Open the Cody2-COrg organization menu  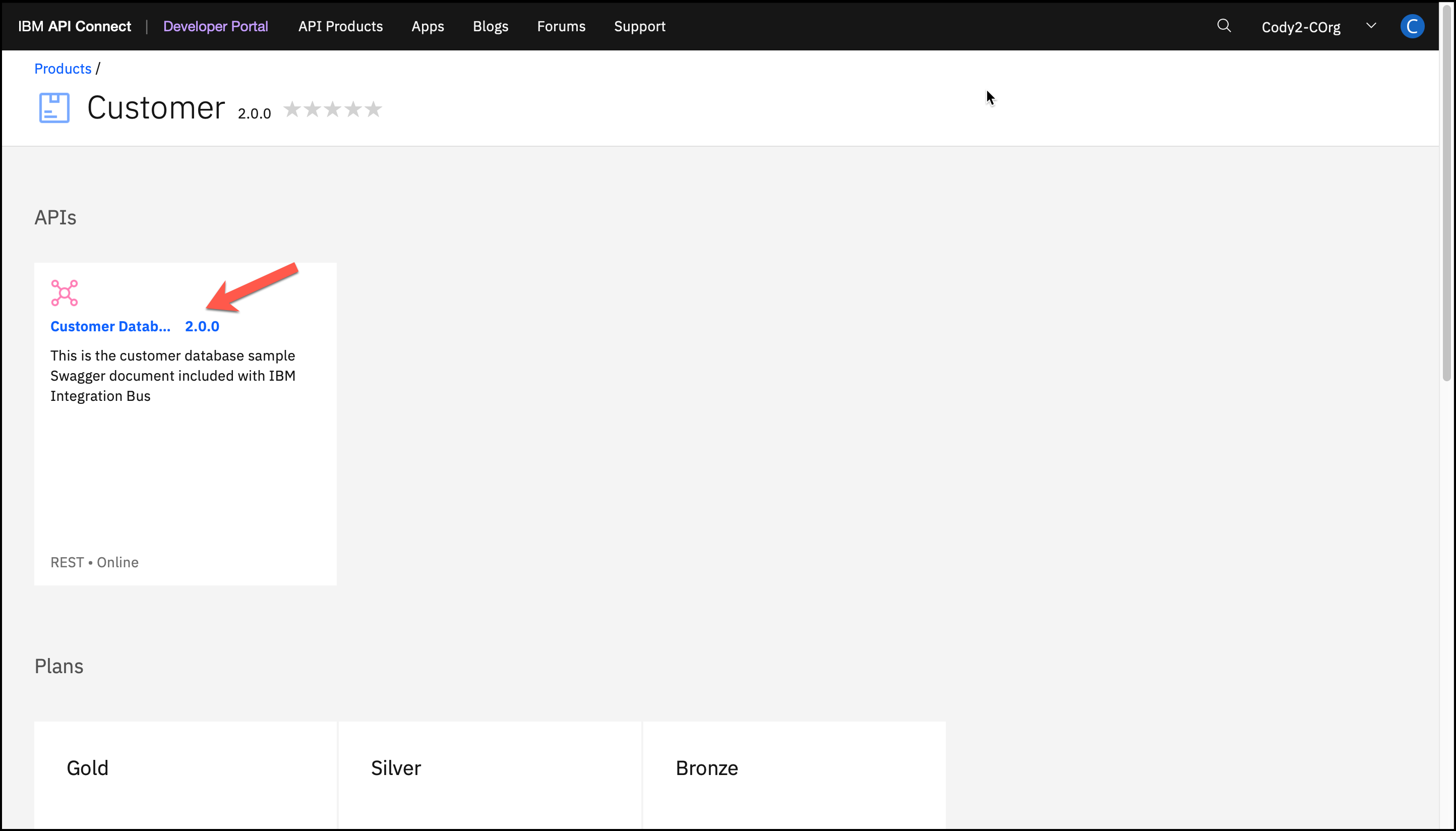1300,27
